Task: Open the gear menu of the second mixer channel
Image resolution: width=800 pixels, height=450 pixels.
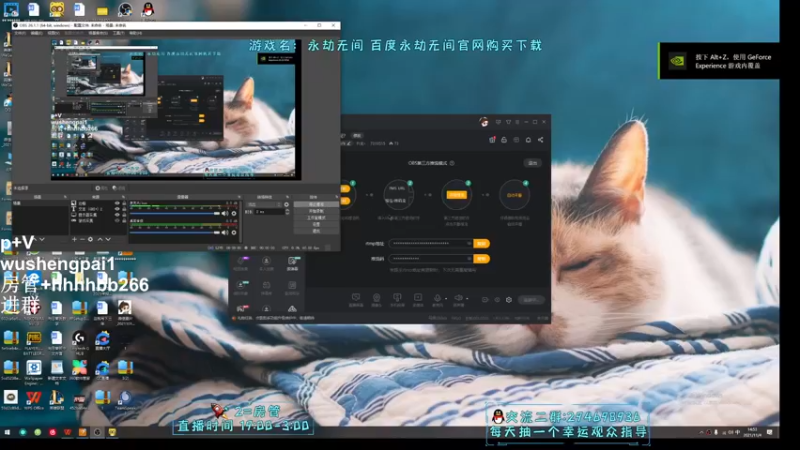Action: (x=234, y=233)
